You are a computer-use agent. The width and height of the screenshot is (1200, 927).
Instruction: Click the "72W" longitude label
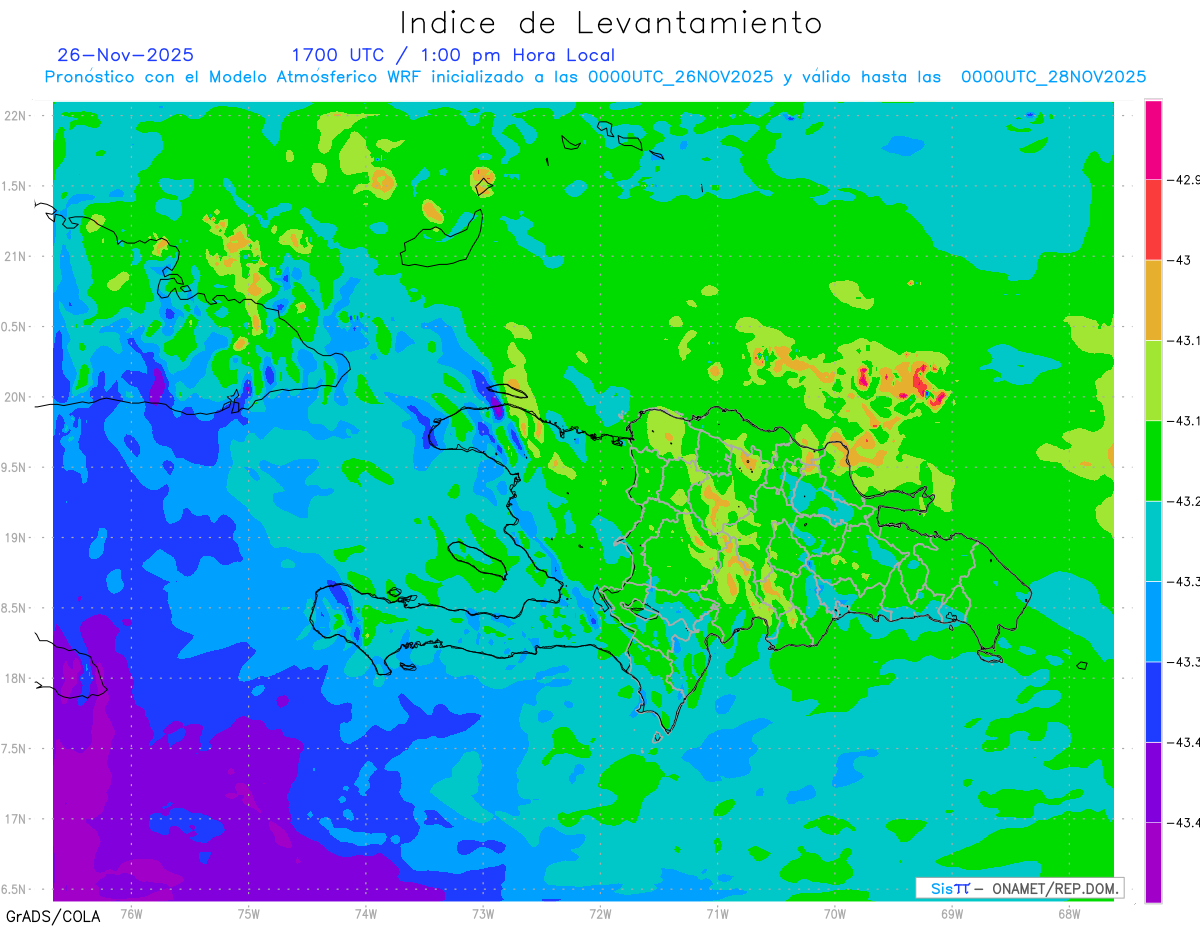coord(600,913)
